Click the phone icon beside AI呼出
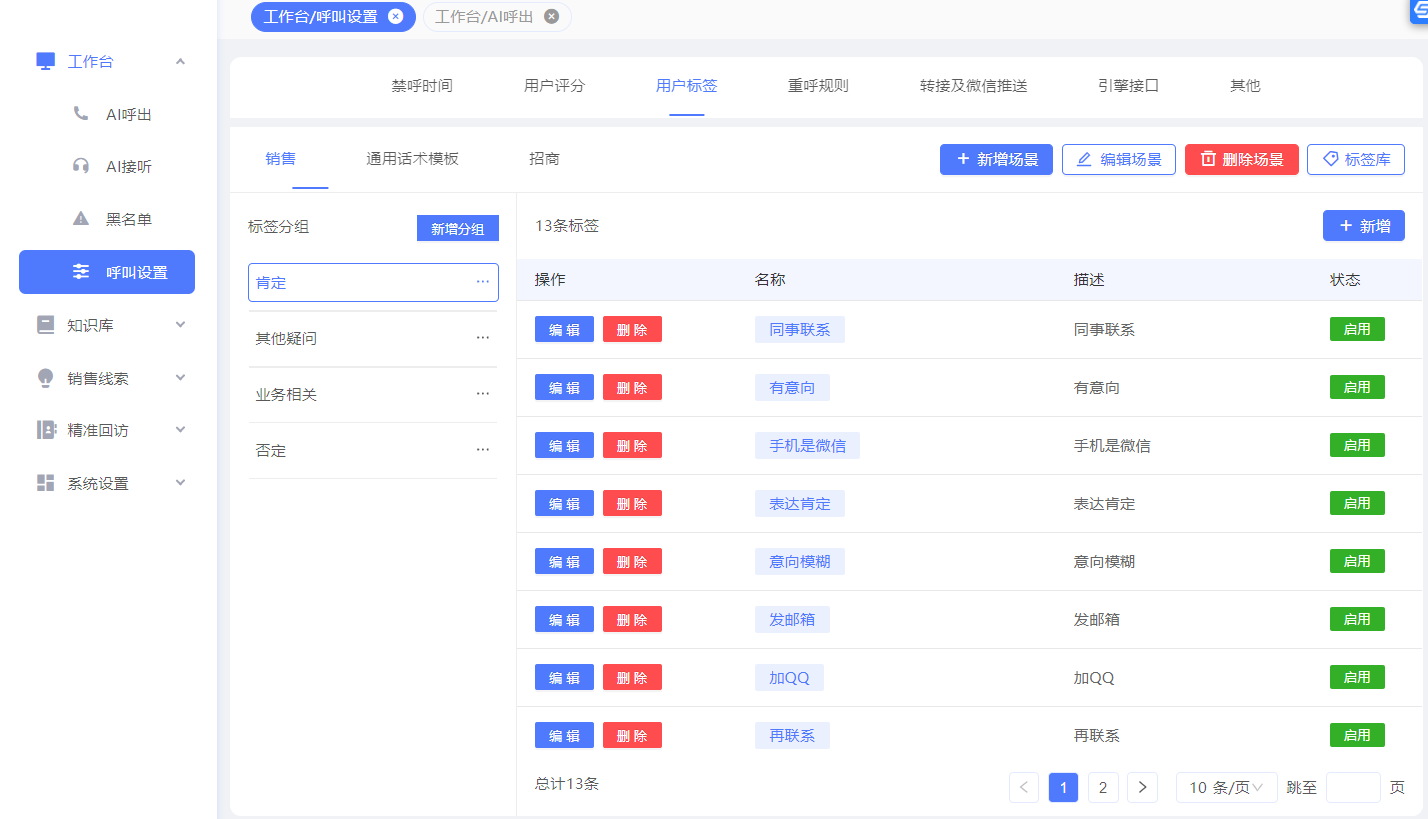This screenshot has height=819, width=1428. [x=81, y=114]
